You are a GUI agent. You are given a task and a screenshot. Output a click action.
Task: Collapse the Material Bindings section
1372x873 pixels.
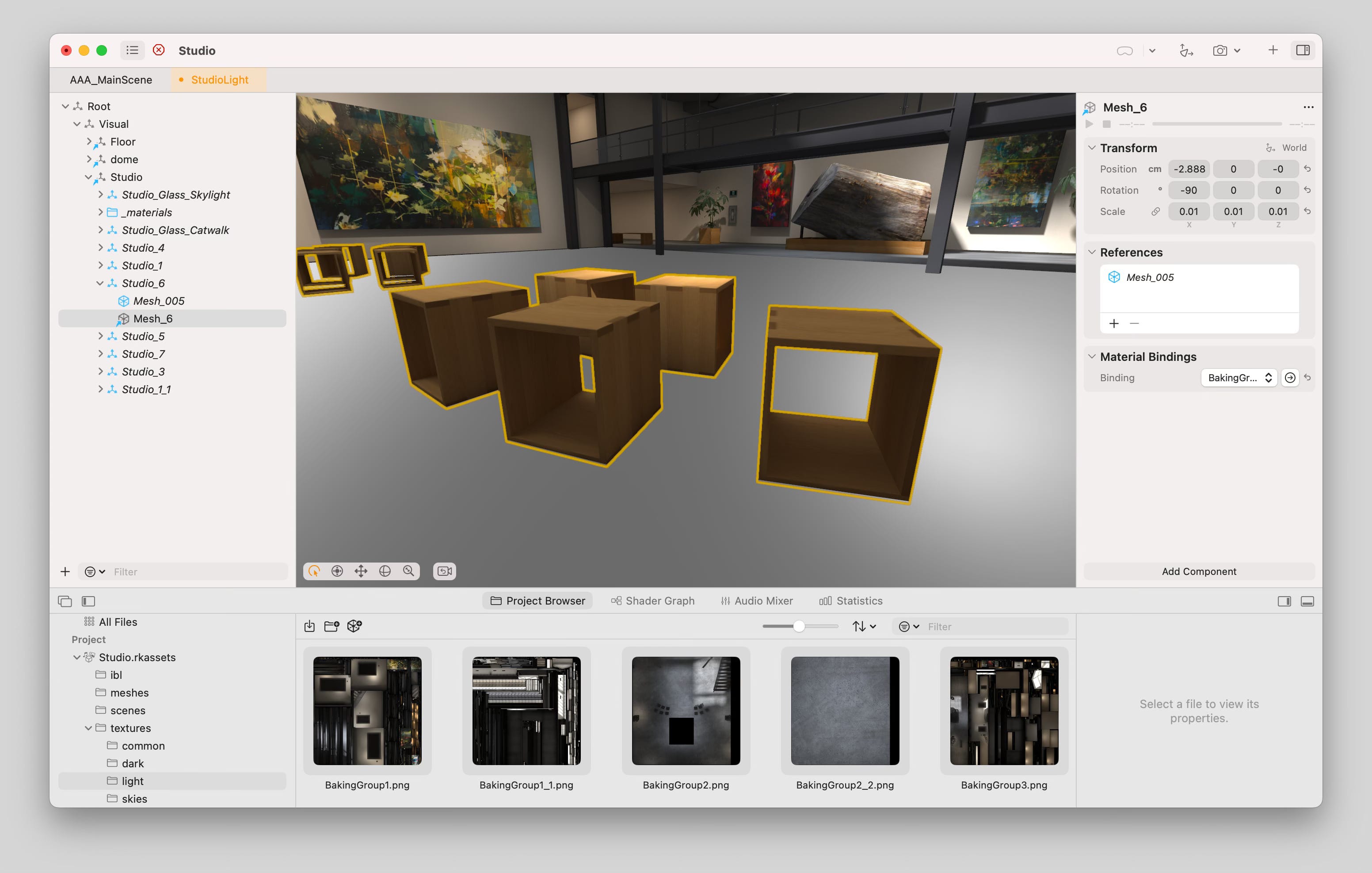pyautogui.click(x=1092, y=356)
